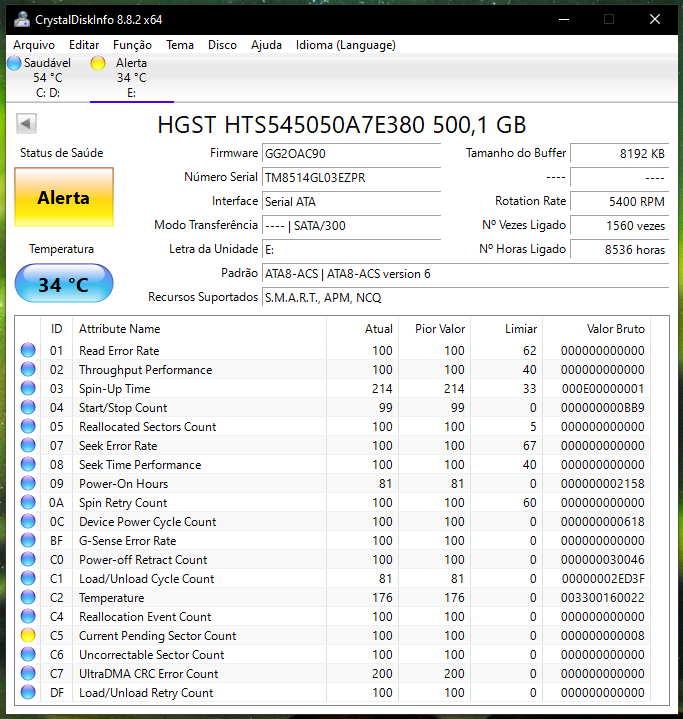The width and height of the screenshot is (683, 719).
Task: Select the Current Pending Sector Count row text
Action: coord(157,636)
